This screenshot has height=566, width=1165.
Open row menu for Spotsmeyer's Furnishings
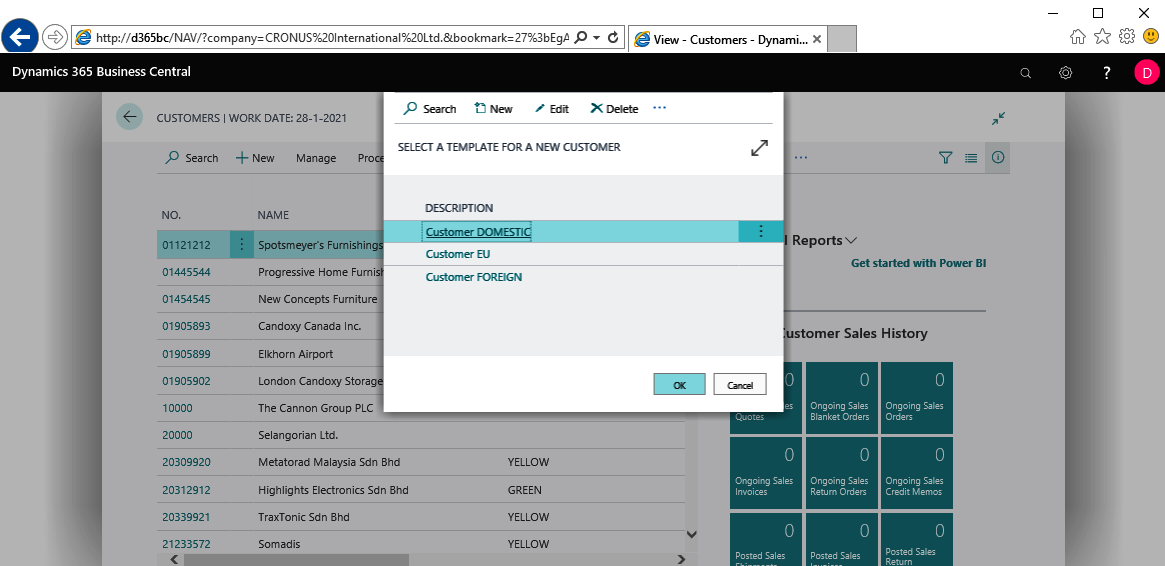241,244
